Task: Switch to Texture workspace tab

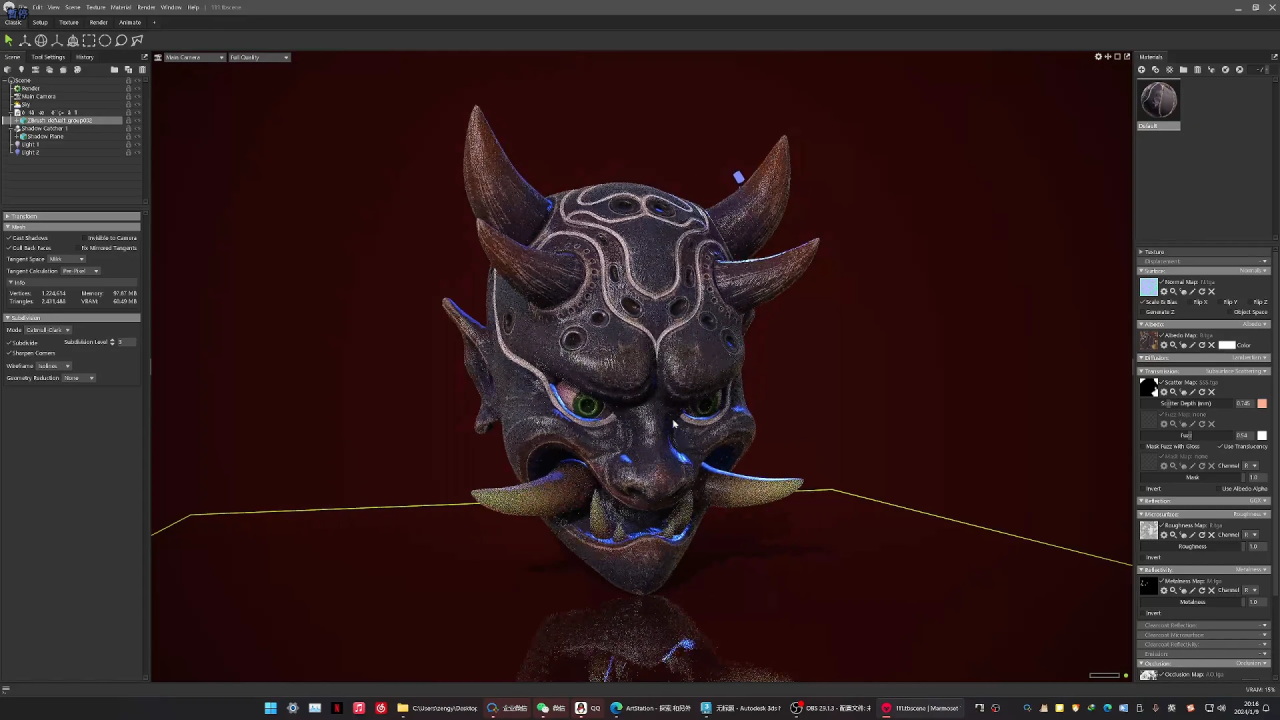Action: click(x=69, y=22)
